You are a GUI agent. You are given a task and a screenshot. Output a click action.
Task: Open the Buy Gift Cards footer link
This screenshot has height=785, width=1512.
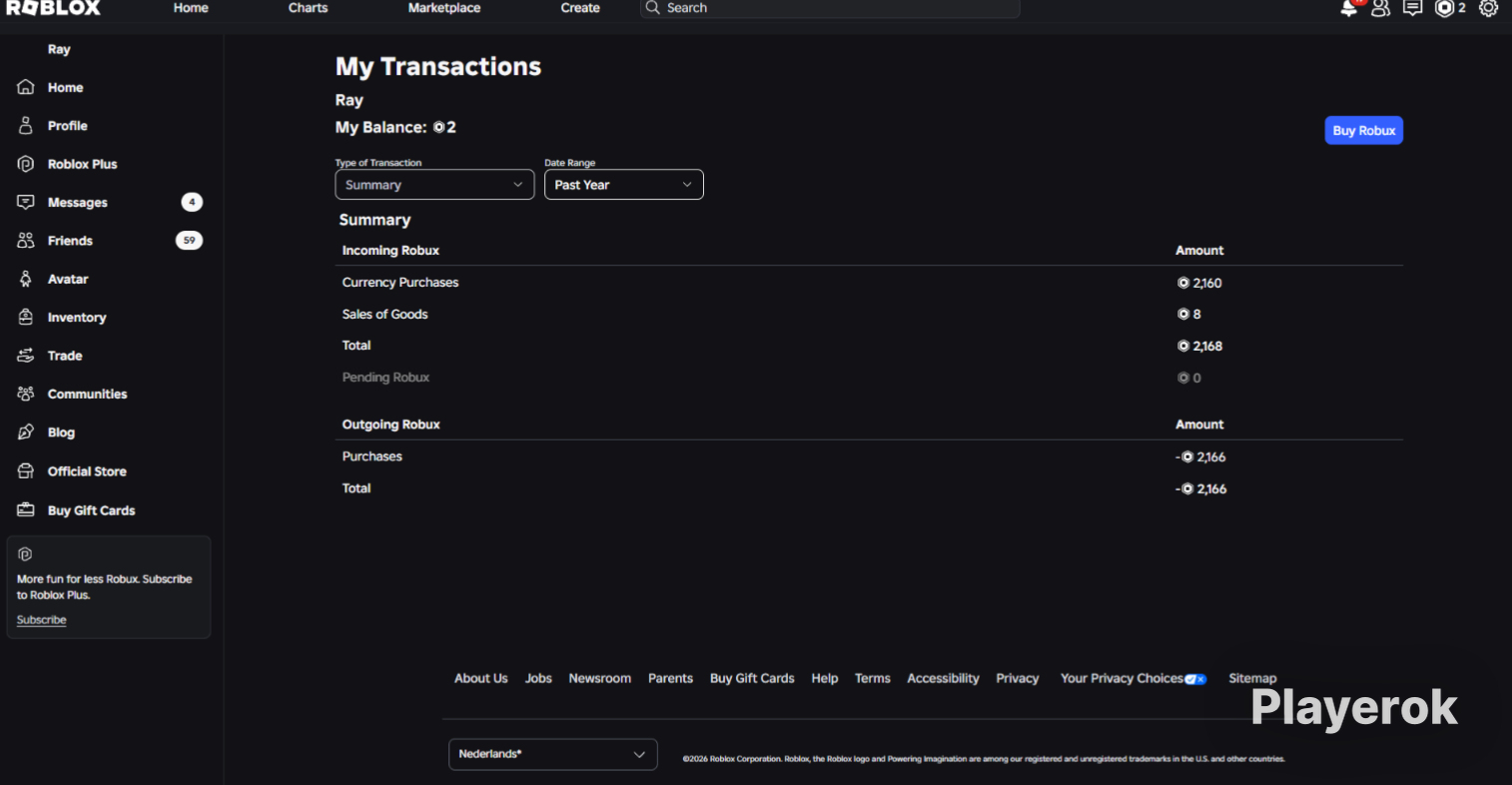[x=752, y=678]
